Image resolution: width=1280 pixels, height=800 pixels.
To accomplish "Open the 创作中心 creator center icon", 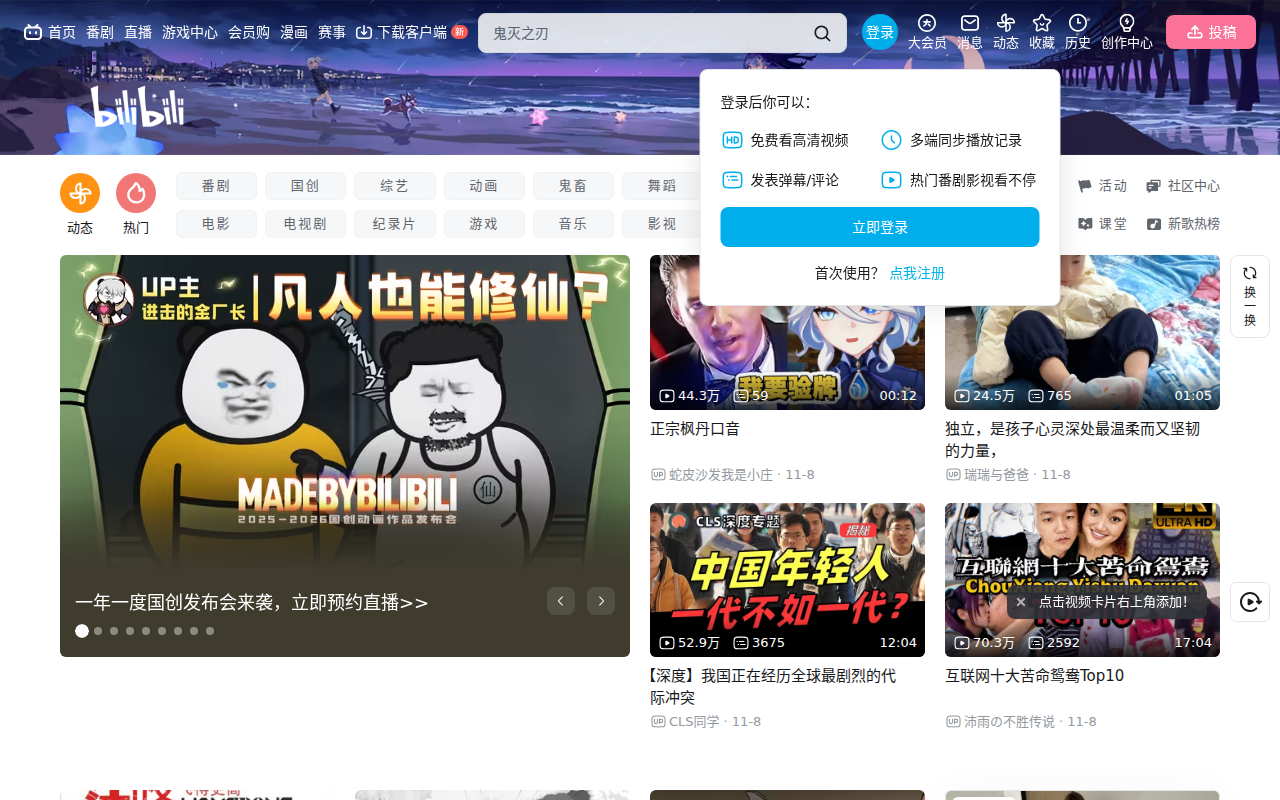I will tap(1126, 31).
